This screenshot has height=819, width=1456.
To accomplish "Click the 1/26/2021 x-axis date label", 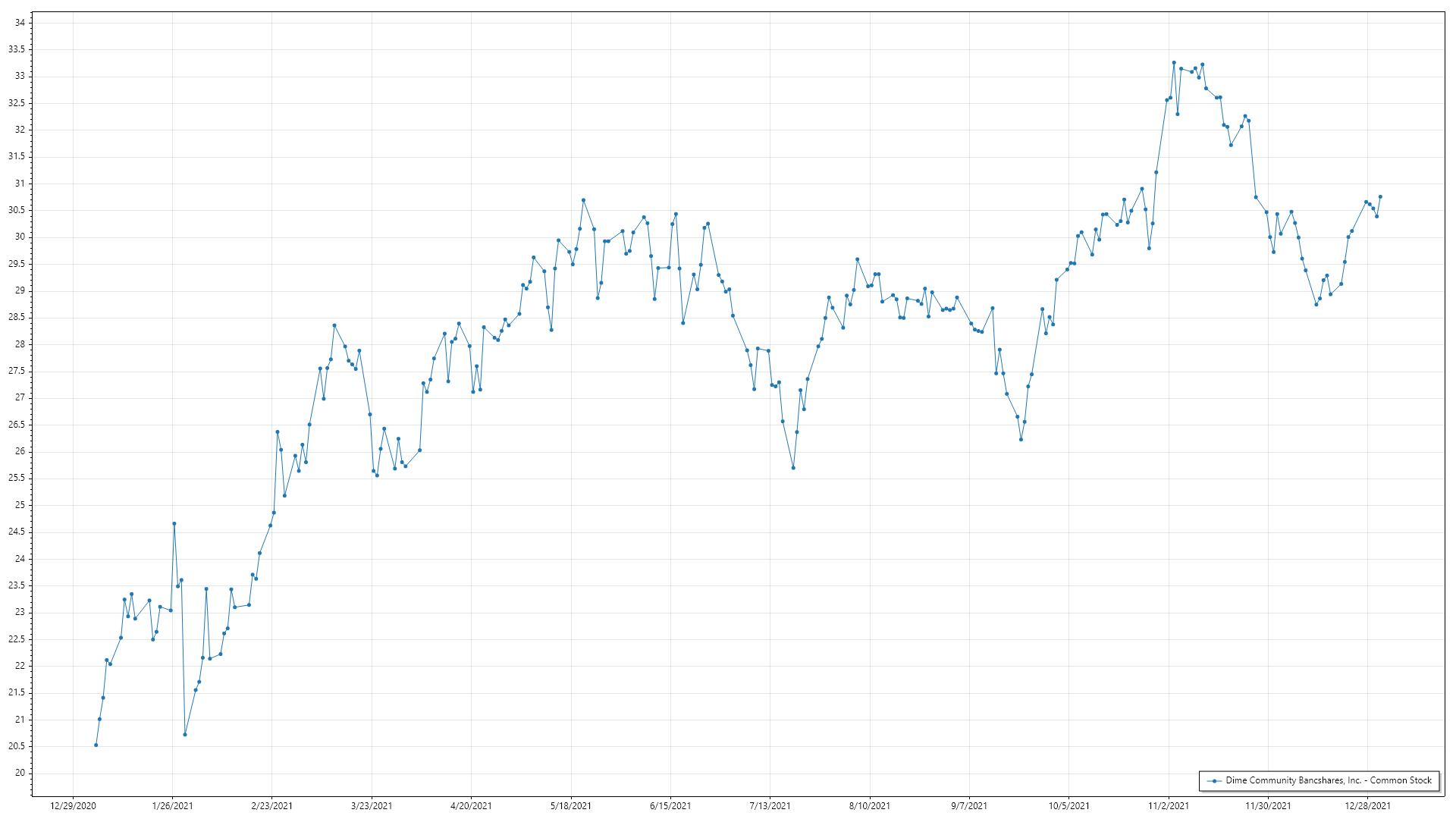I will click(173, 805).
